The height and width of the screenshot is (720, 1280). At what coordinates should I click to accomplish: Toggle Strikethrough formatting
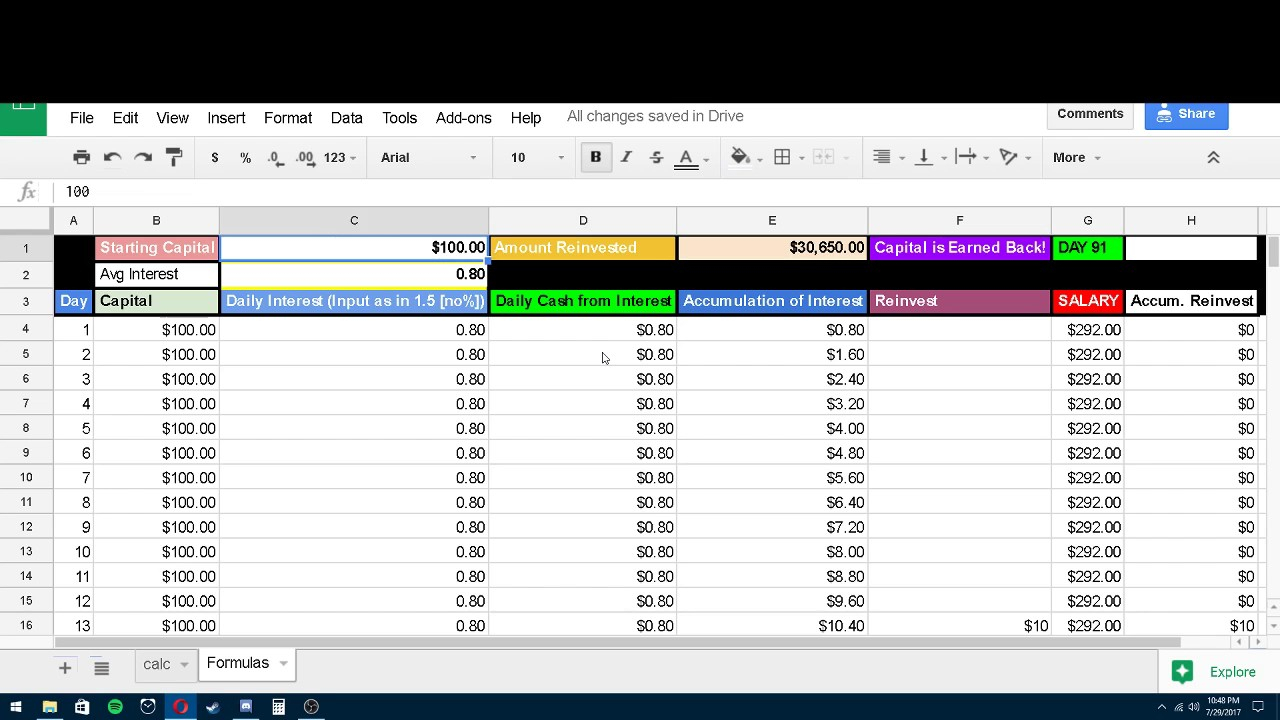click(656, 157)
